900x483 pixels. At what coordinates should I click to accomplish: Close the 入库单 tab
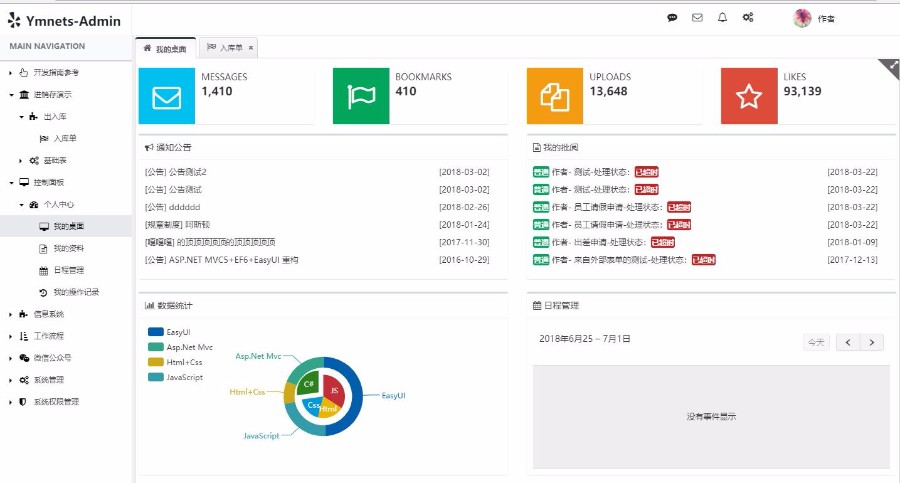point(251,48)
